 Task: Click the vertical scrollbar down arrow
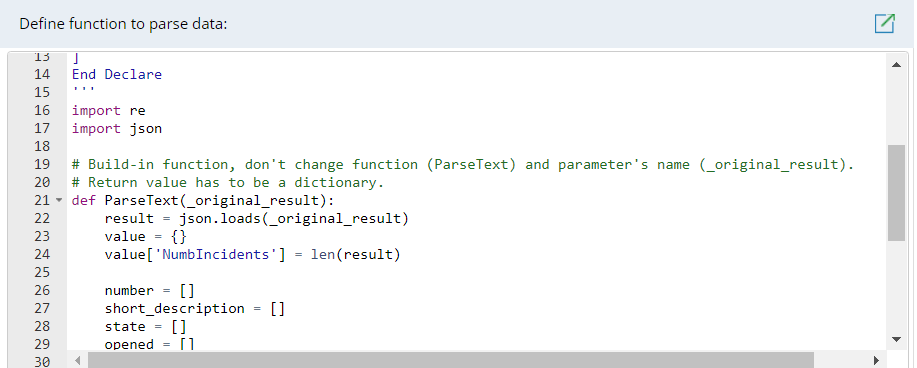click(896, 339)
